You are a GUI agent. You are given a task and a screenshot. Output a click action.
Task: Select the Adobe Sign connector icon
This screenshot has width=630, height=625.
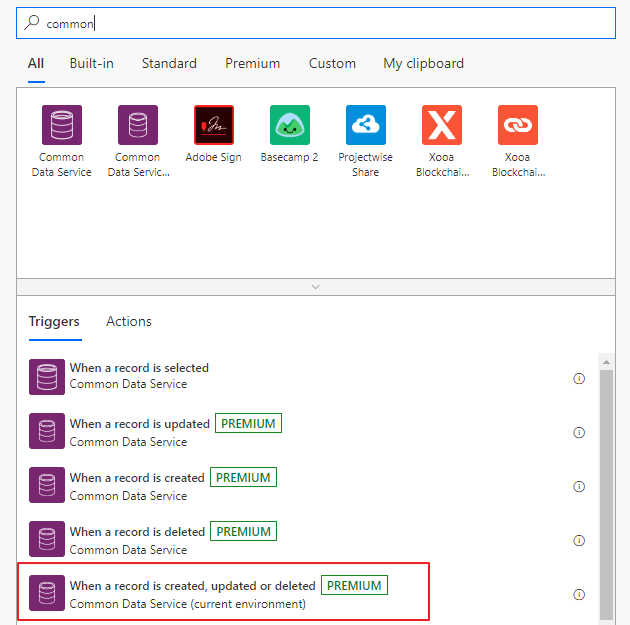pos(213,125)
